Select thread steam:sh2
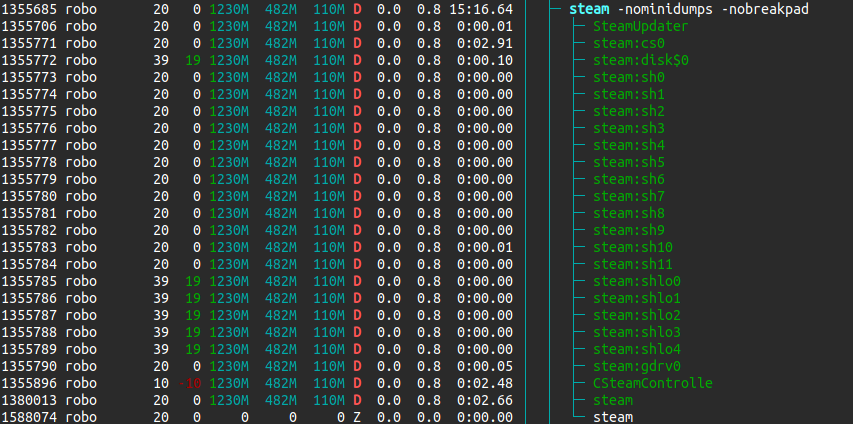Image resolution: width=853 pixels, height=424 pixels. pos(629,111)
